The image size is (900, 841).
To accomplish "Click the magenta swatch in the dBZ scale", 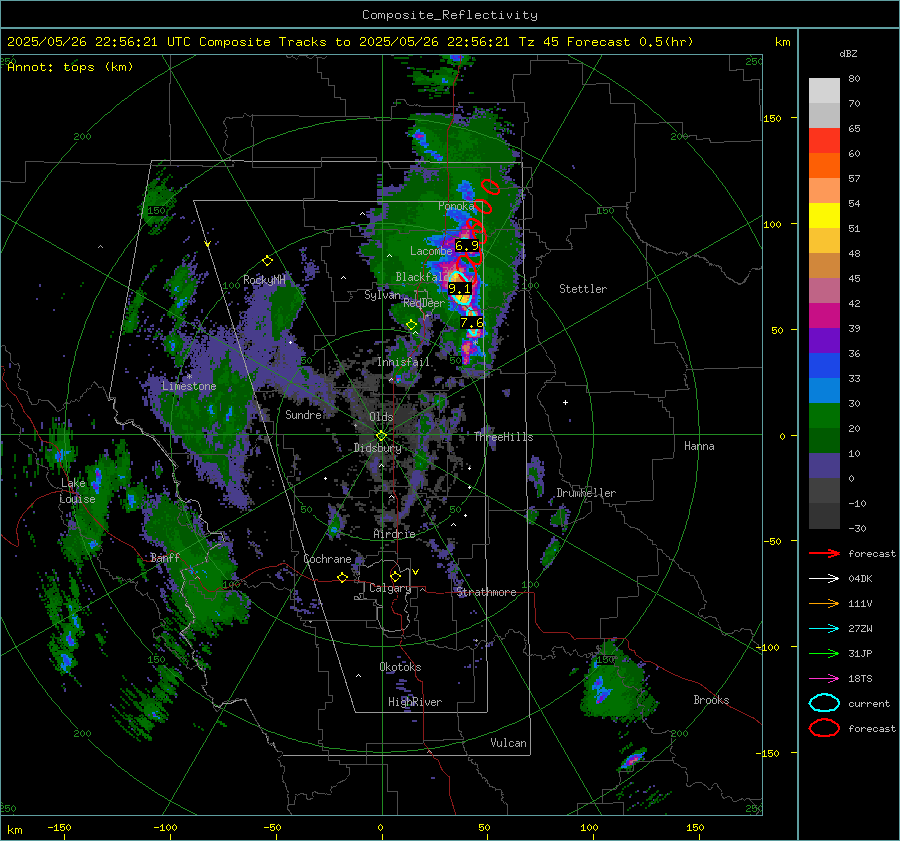I will coord(824,316).
